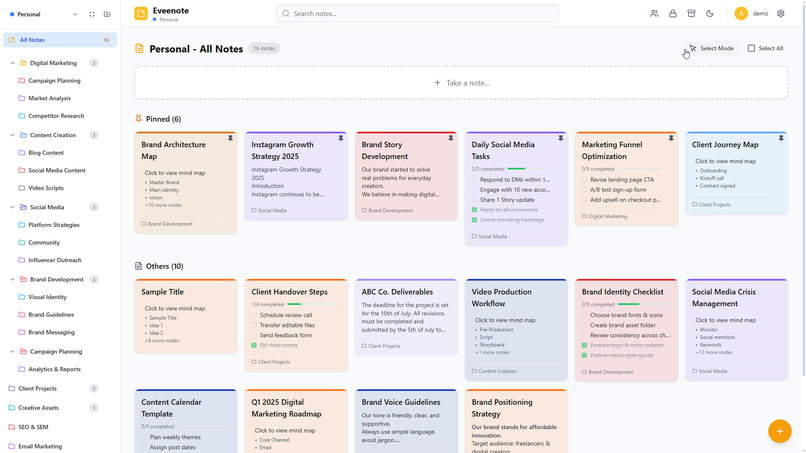Viewport: 806px width, 453px height.
Task: Collapse the Brand Development folder
Action: coord(12,280)
